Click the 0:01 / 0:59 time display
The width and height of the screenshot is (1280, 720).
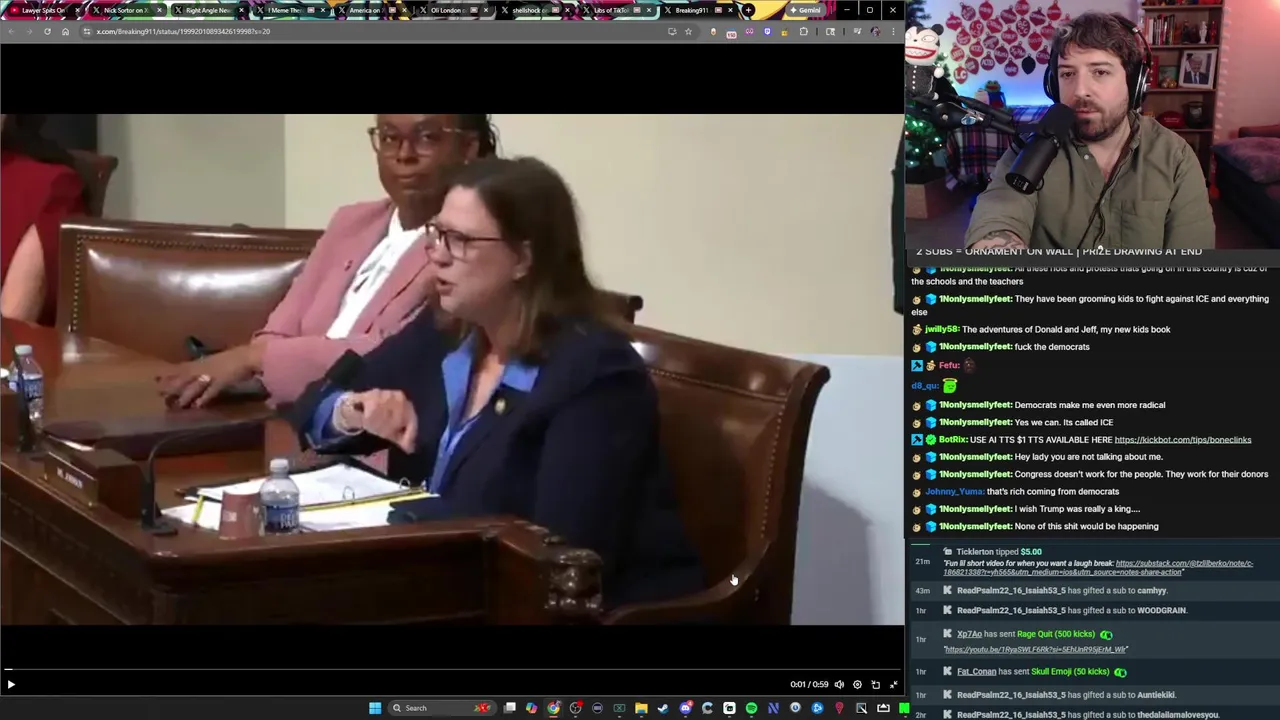coord(809,685)
